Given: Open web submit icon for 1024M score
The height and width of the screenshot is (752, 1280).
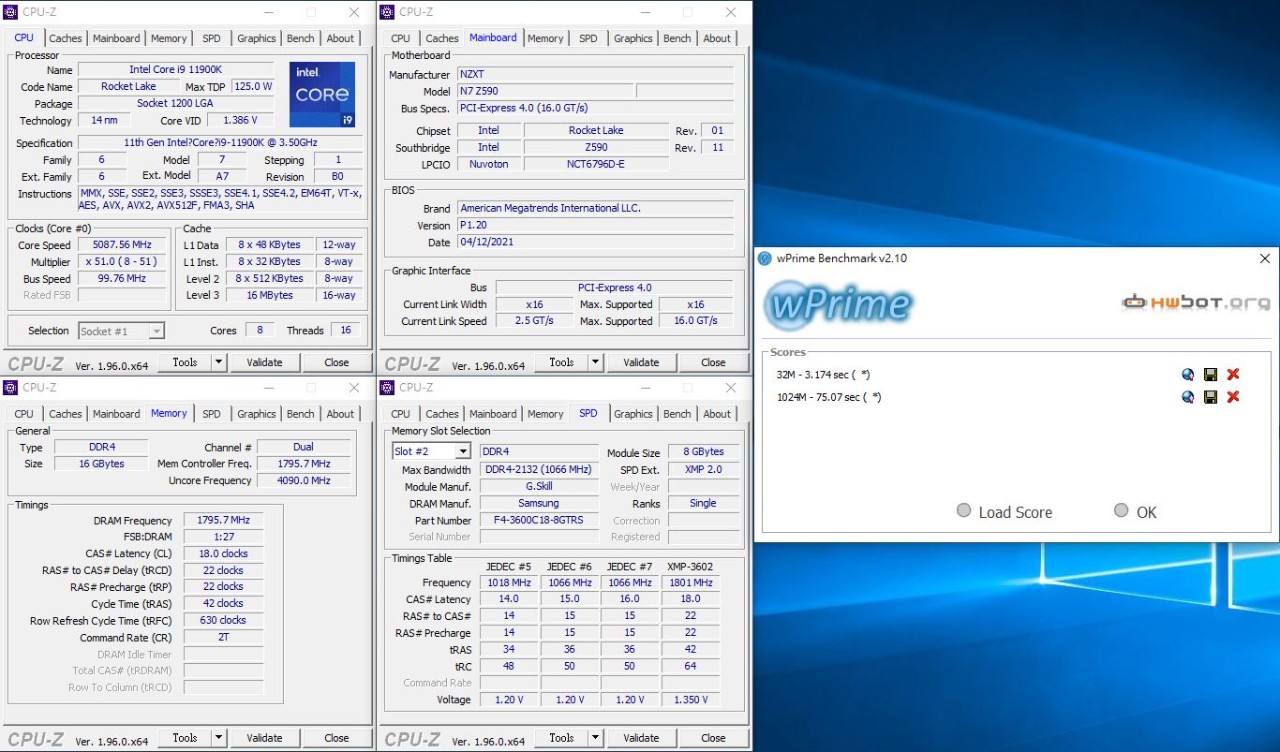Looking at the screenshot, I should click(1188, 397).
